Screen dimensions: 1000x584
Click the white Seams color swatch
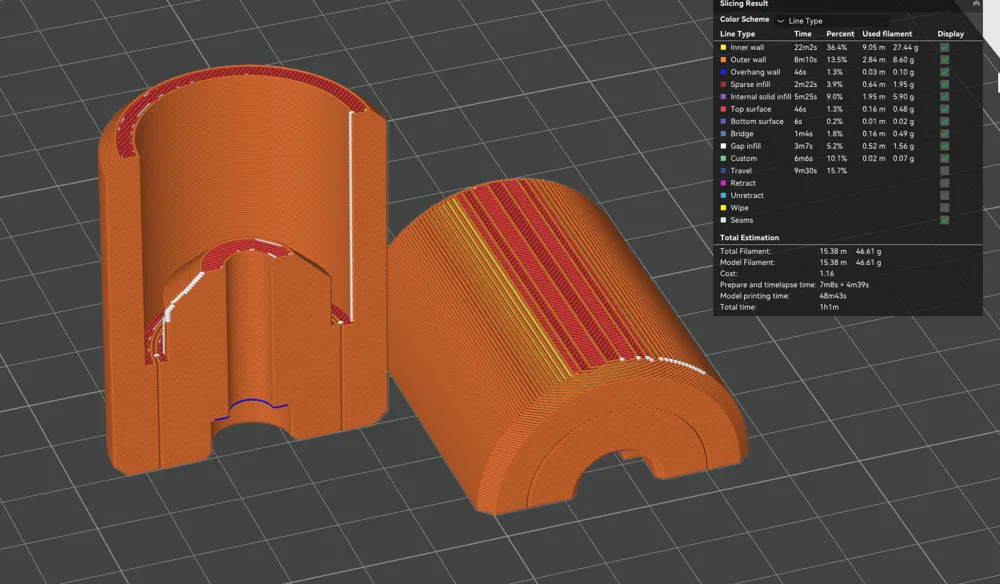point(723,220)
